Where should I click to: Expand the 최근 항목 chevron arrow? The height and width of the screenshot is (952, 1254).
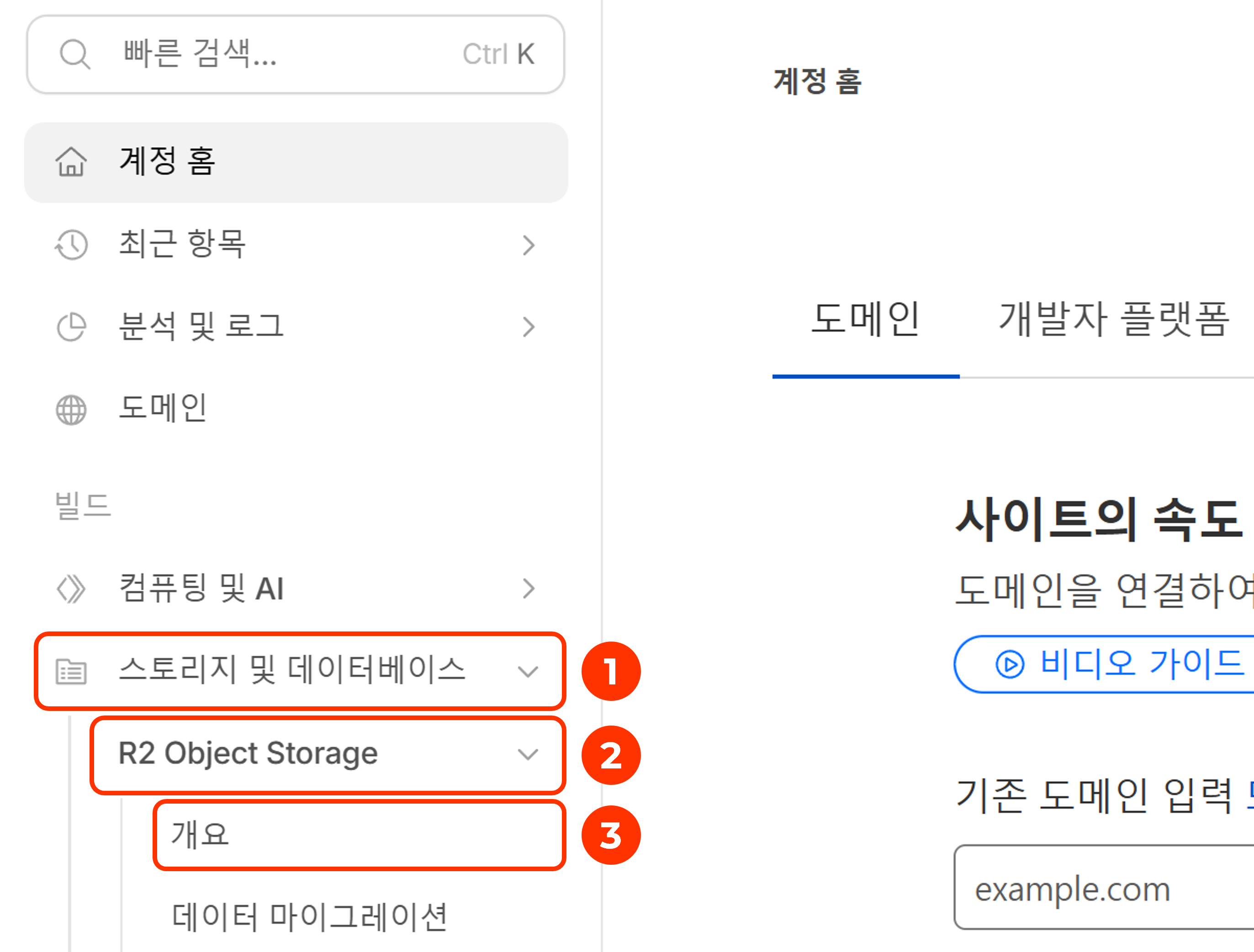[x=529, y=245]
